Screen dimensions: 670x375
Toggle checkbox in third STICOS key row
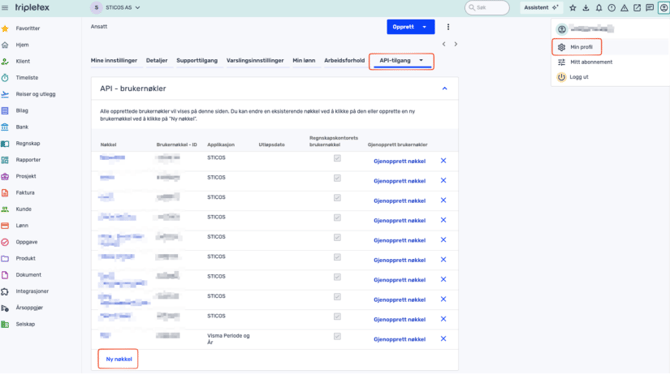(x=337, y=198)
